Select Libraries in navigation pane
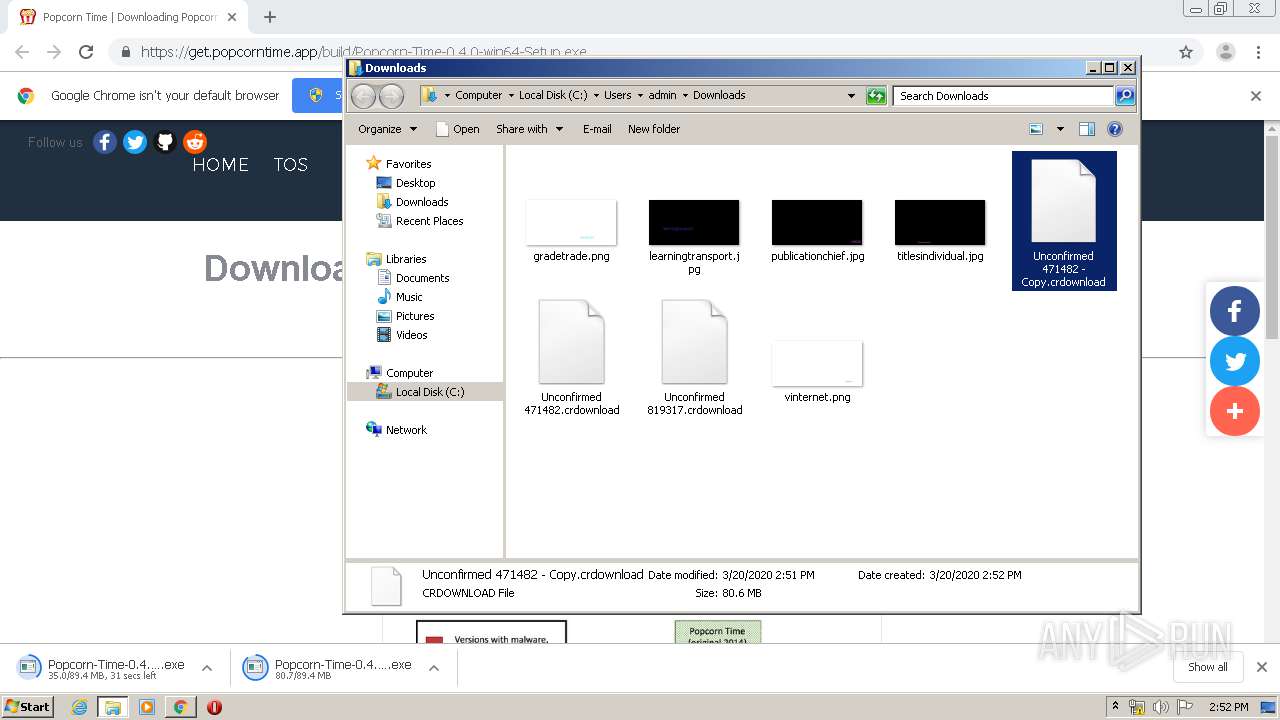This screenshot has width=1280, height=720. click(x=398, y=259)
